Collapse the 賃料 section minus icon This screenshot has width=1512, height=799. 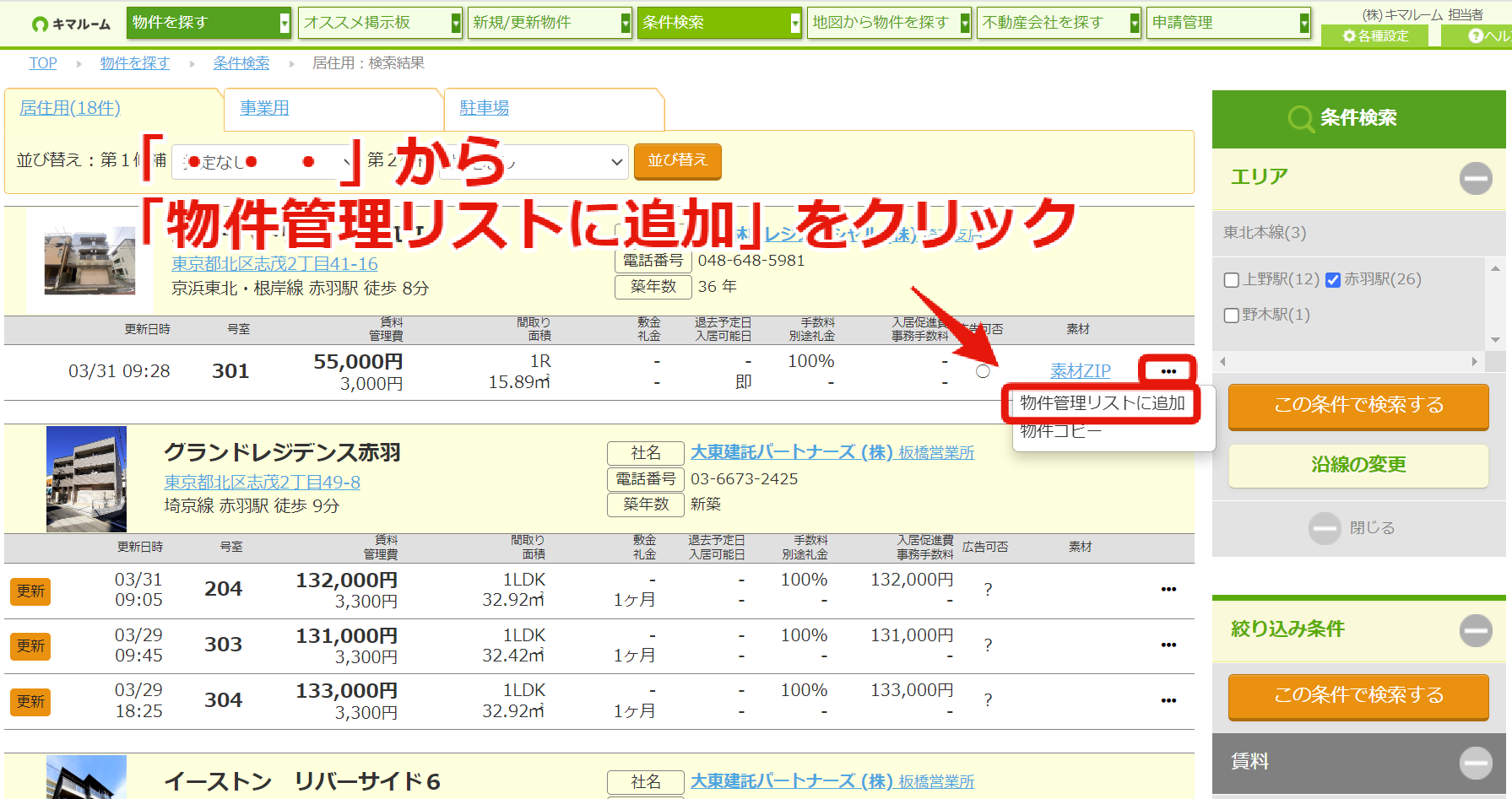coord(1476,763)
